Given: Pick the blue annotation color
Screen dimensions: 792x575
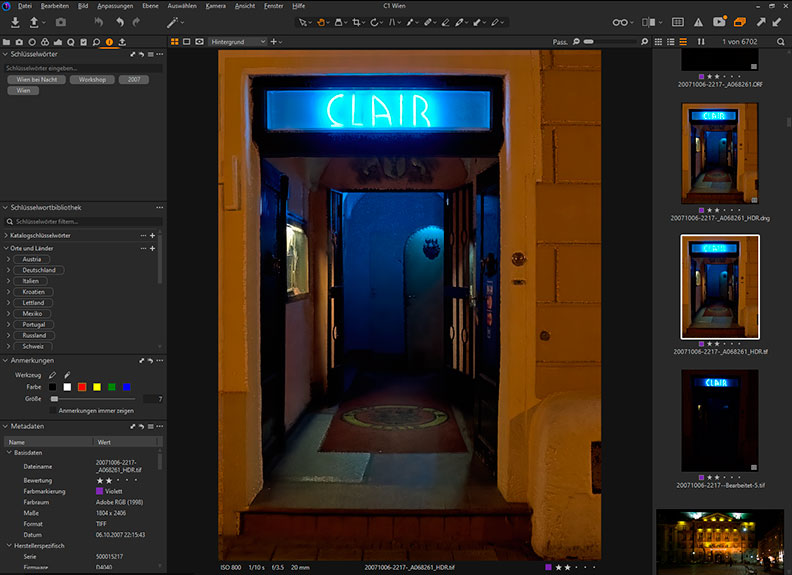Looking at the screenshot, I should (126, 387).
